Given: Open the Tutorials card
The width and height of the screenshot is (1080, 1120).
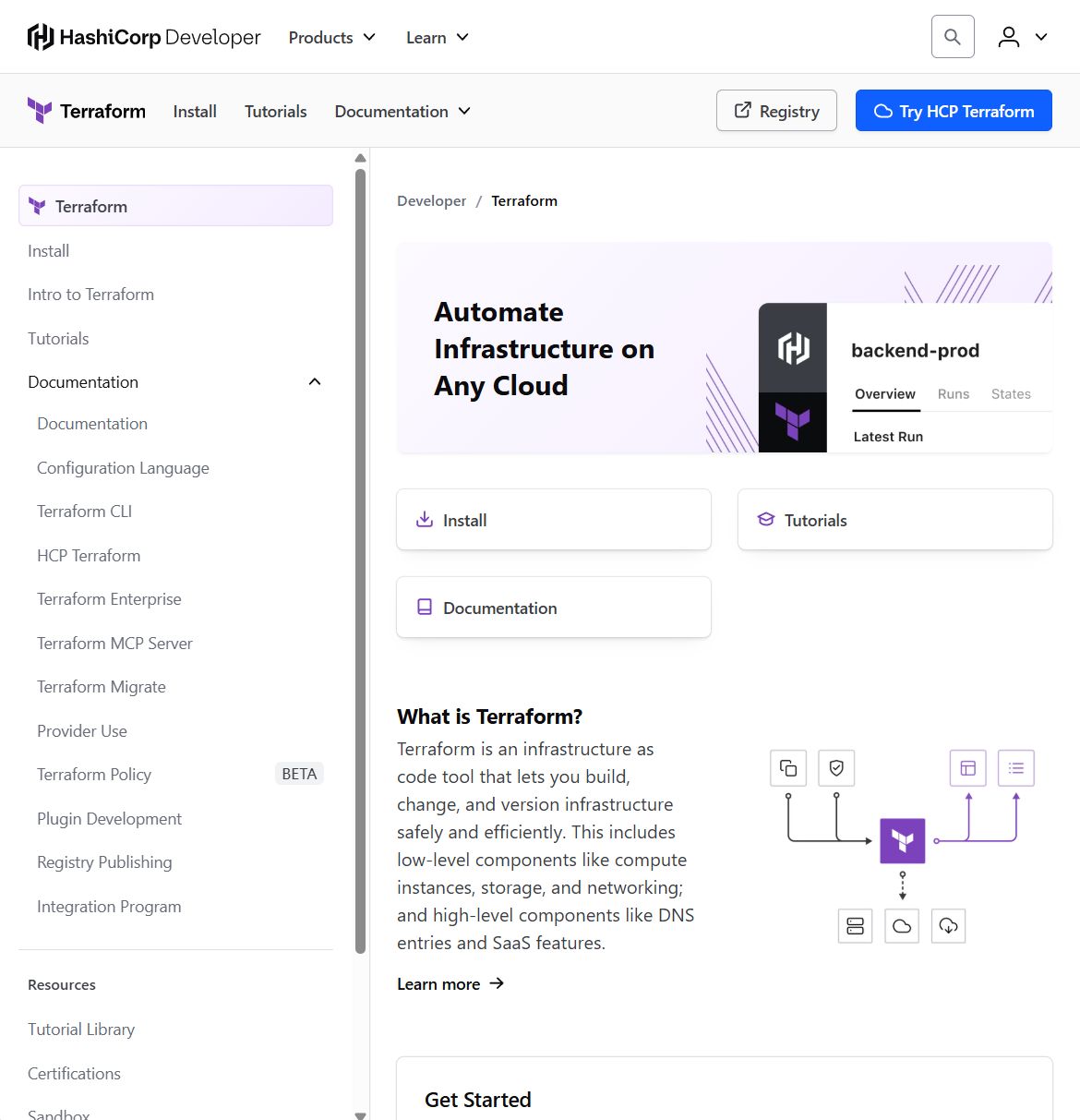Looking at the screenshot, I should point(895,519).
